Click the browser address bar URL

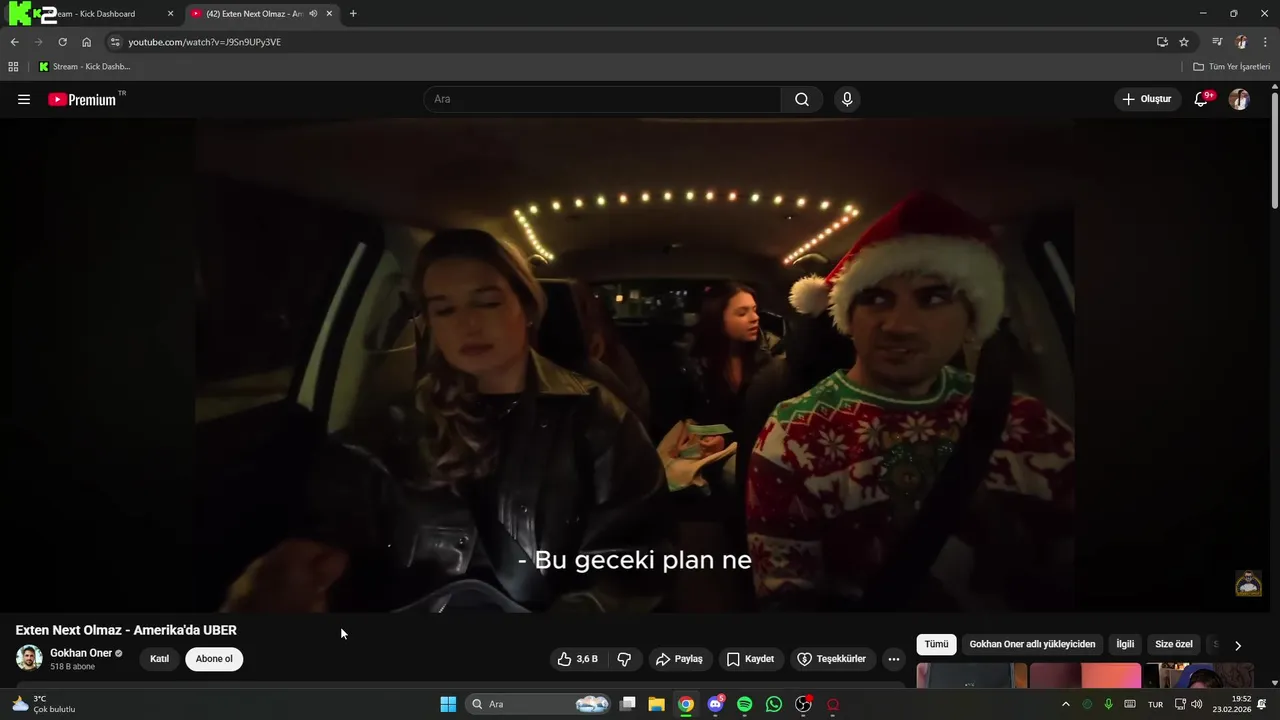coord(204,42)
